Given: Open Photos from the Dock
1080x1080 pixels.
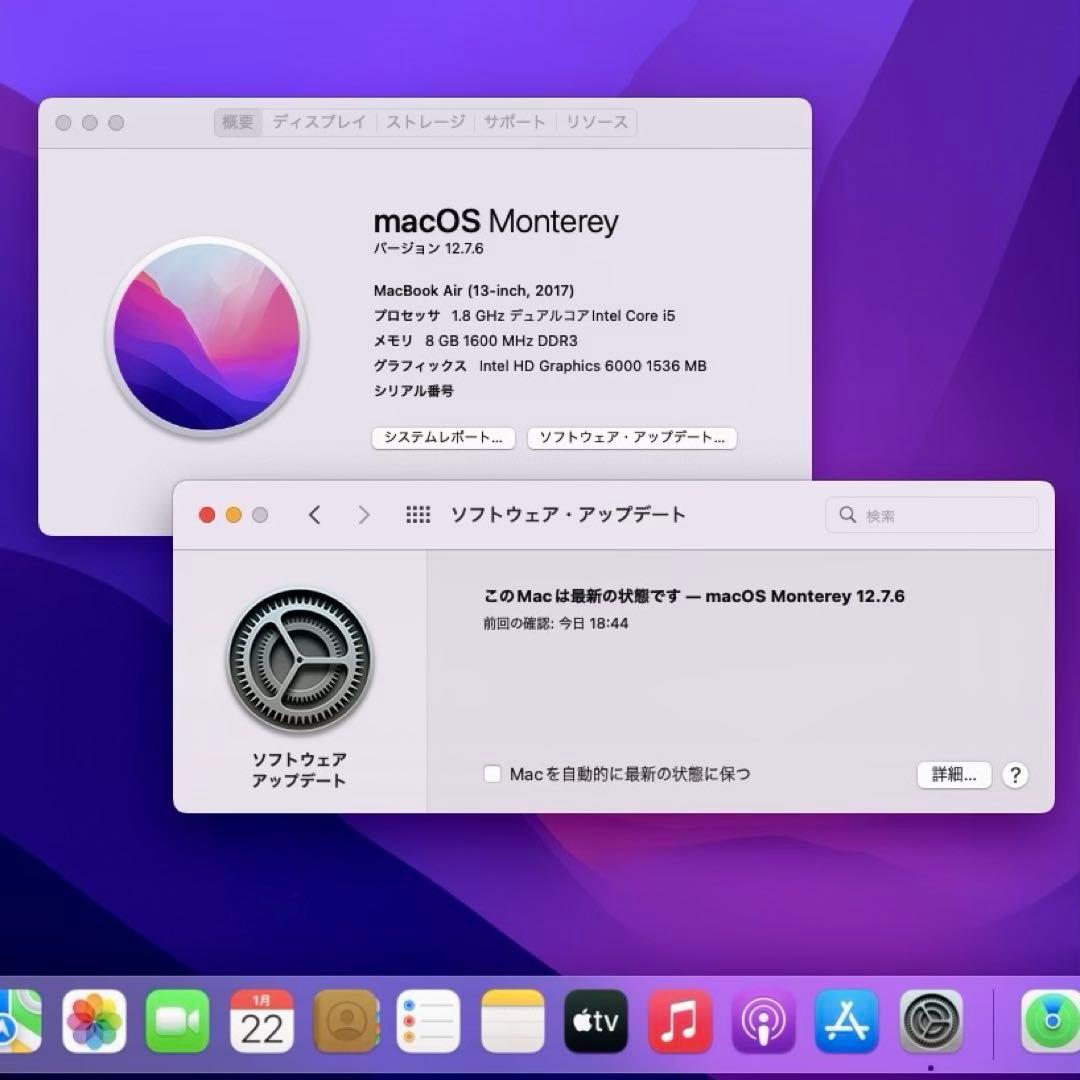Looking at the screenshot, I should click(x=94, y=1020).
